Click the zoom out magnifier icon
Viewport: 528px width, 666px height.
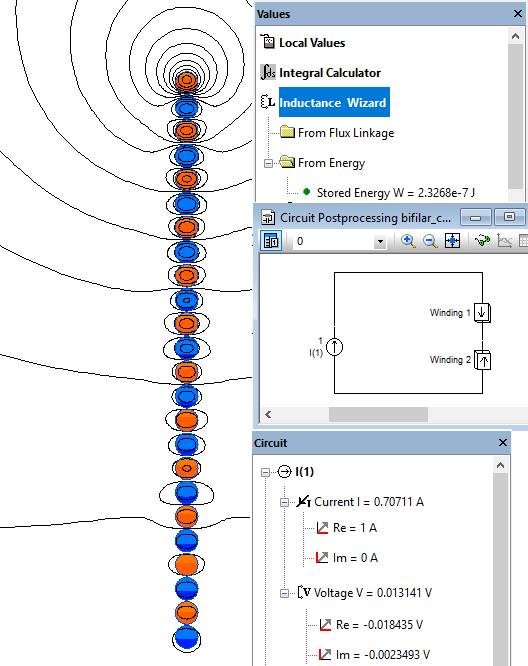click(430, 241)
